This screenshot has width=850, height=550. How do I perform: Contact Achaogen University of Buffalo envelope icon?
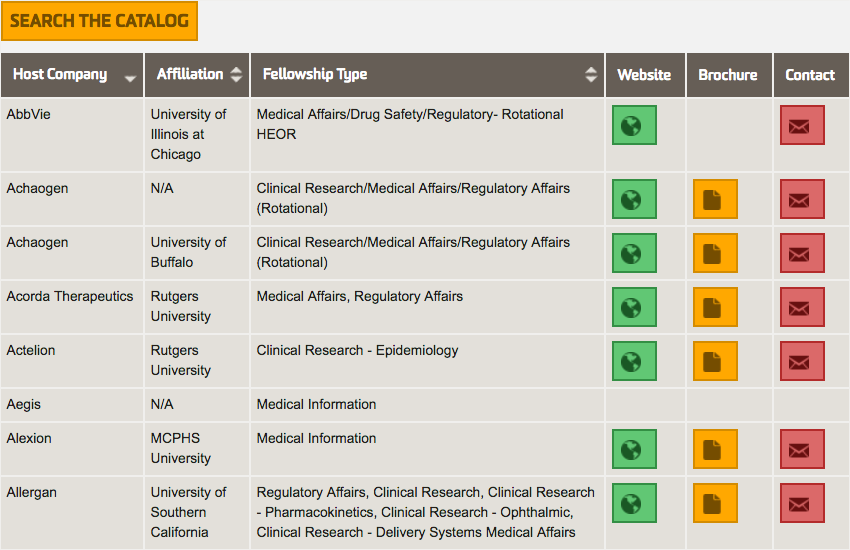pyautogui.click(x=802, y=253)
